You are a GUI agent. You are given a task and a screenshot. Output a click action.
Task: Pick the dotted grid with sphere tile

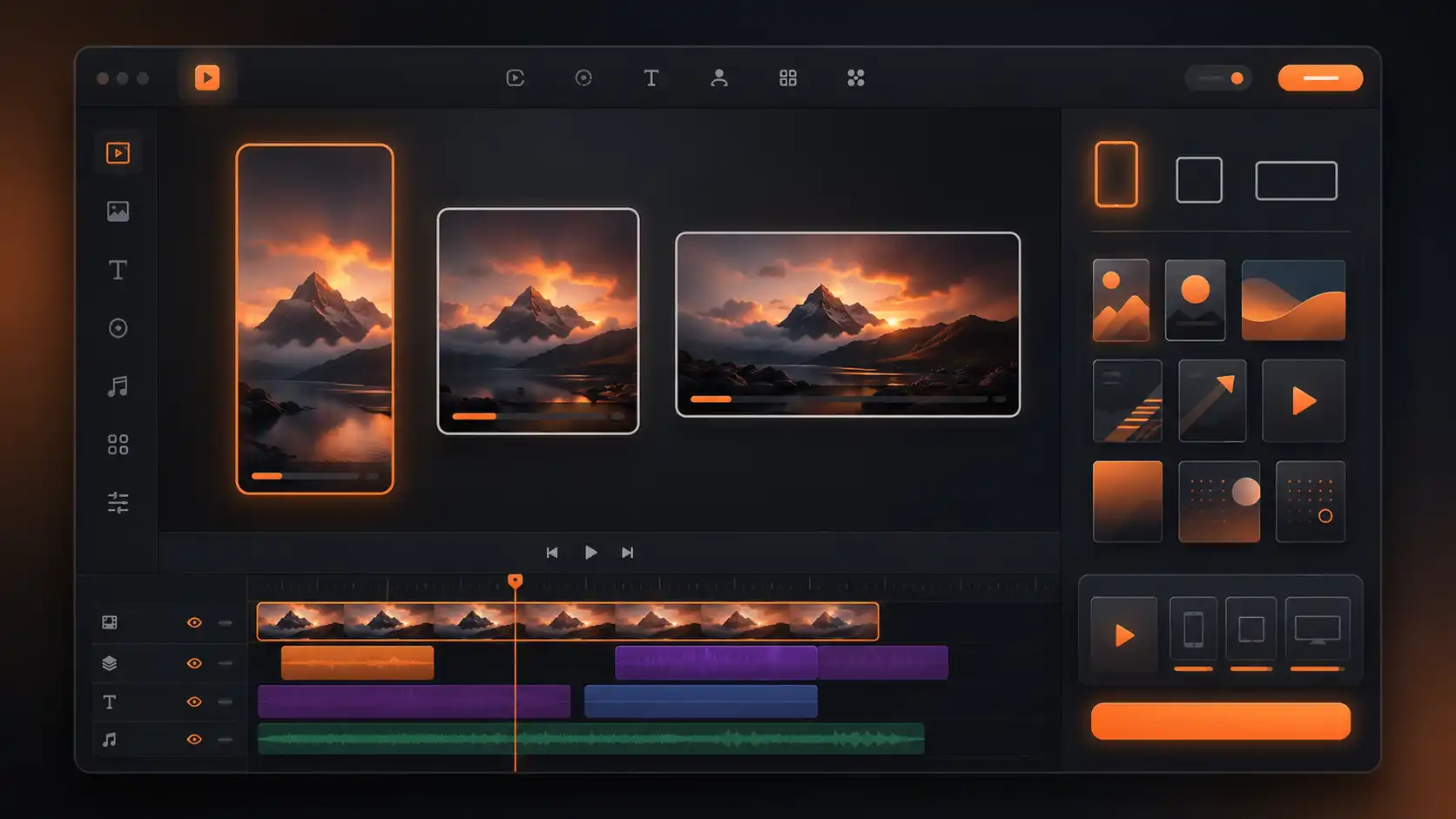(x=1219, y=501)
